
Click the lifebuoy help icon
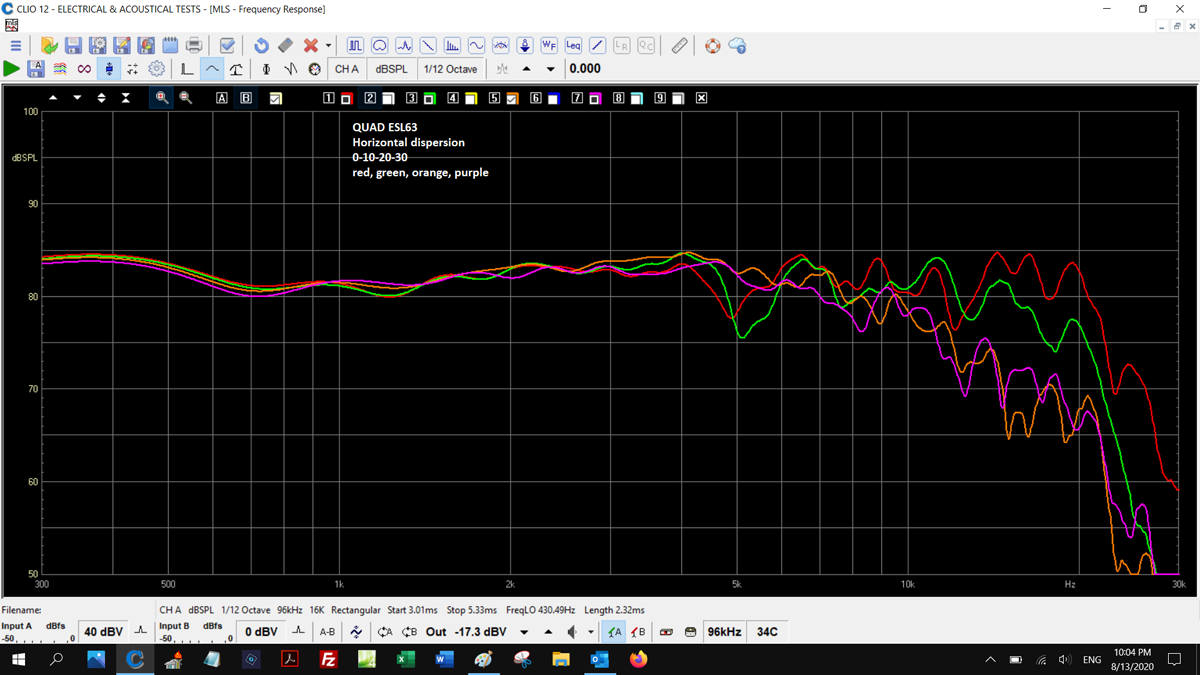point(712,46)
